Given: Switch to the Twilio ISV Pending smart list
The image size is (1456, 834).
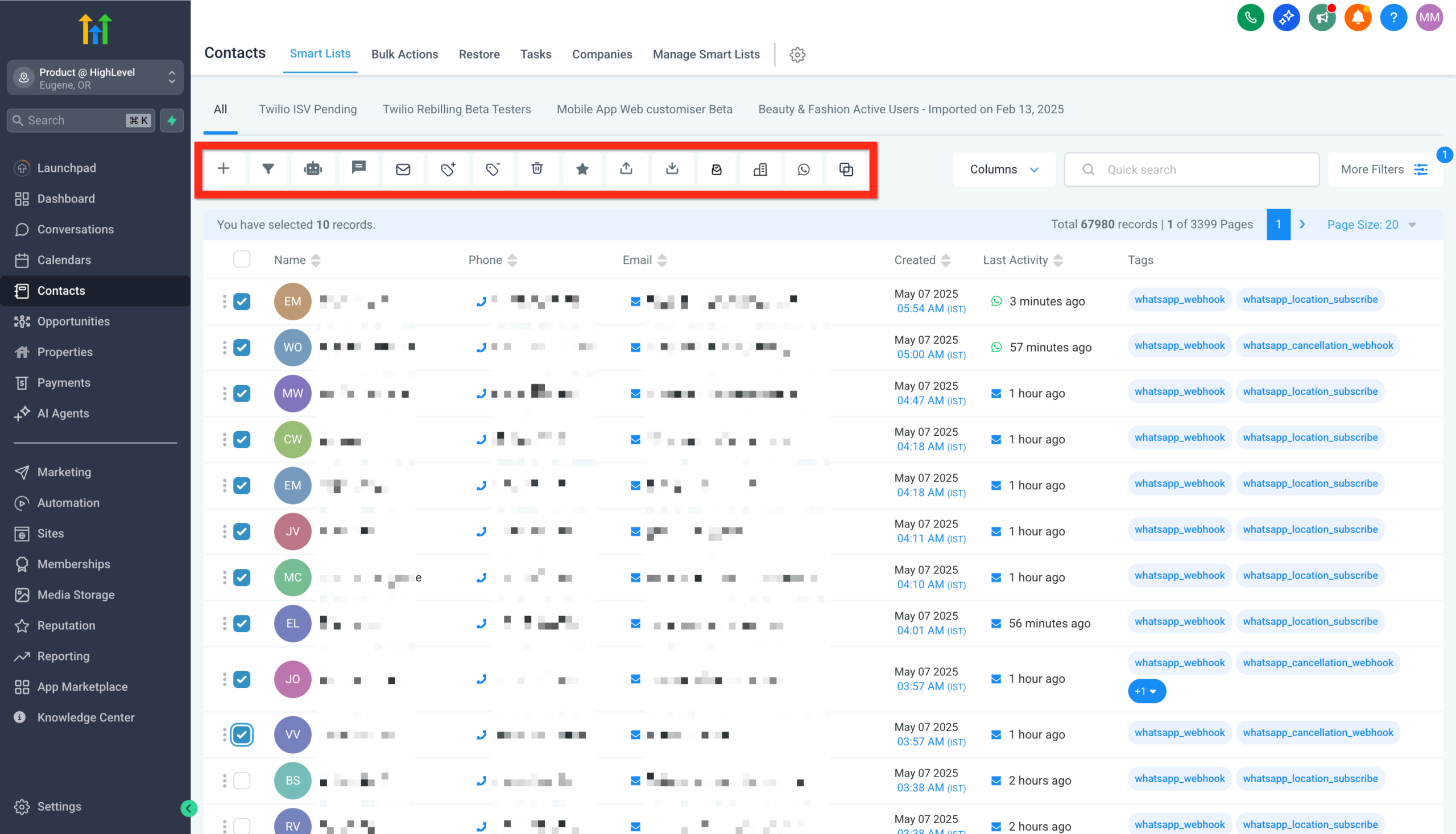Looking at the screenshot, I should point(308,109).
